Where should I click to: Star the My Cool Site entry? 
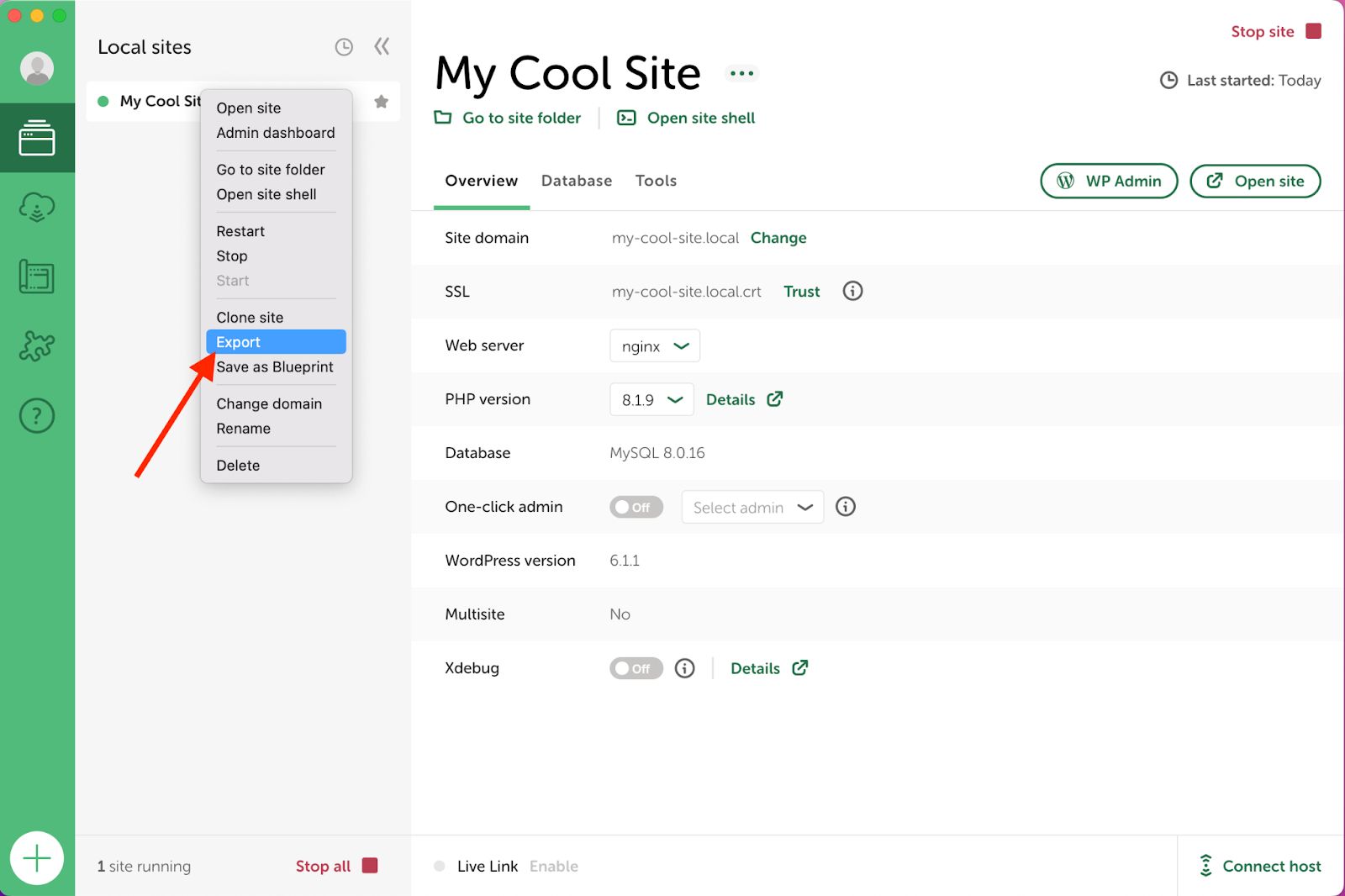[x=381, y=102]
